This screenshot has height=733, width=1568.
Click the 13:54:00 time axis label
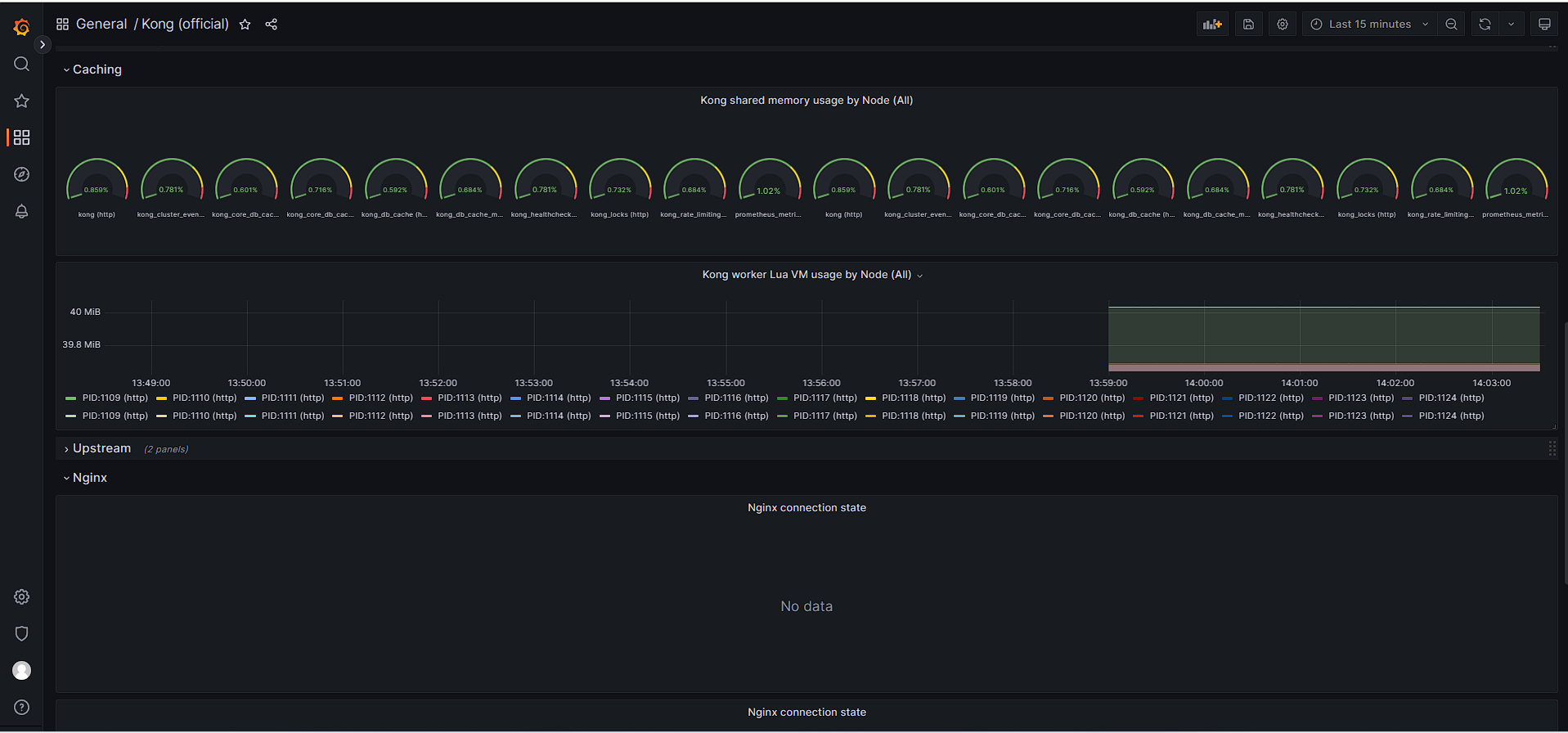click(629, 383)
